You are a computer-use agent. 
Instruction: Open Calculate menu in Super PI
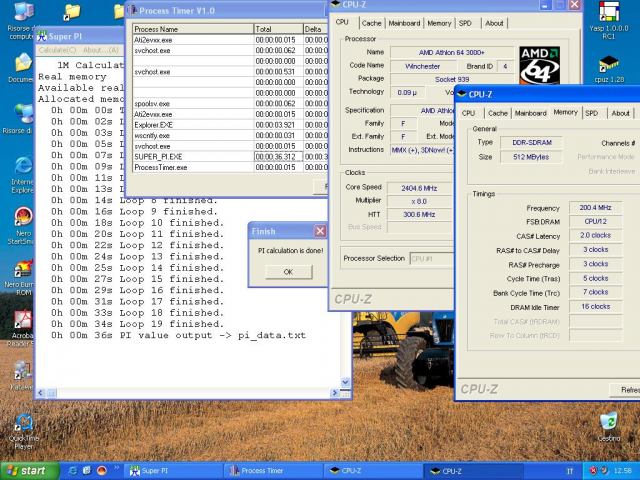click(x=57, y=50)
